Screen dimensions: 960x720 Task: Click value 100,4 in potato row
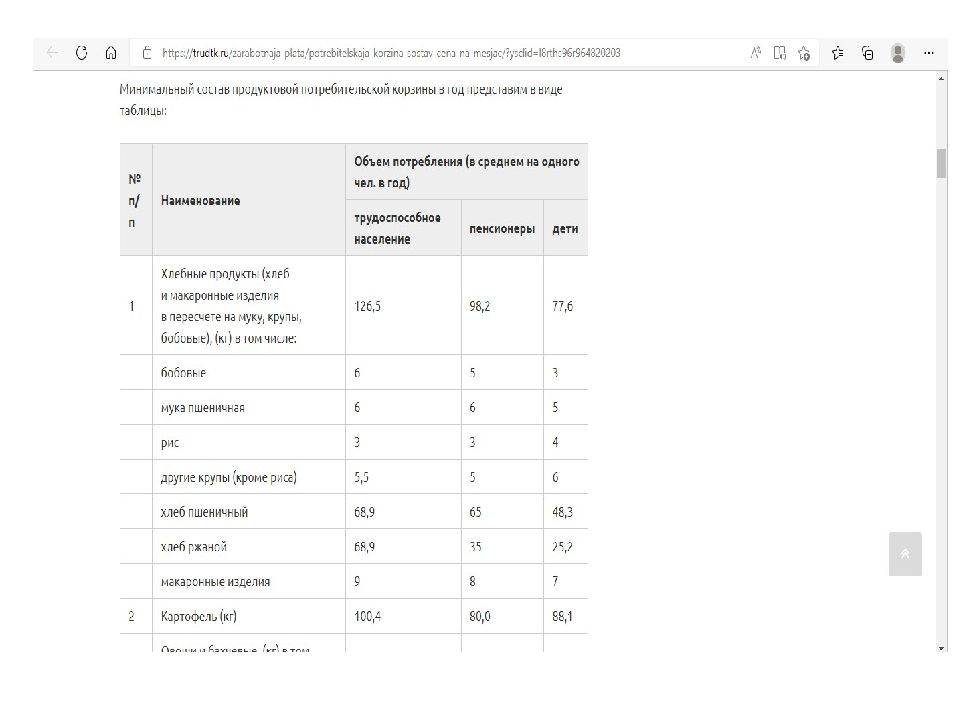click(x=367, y=617)
